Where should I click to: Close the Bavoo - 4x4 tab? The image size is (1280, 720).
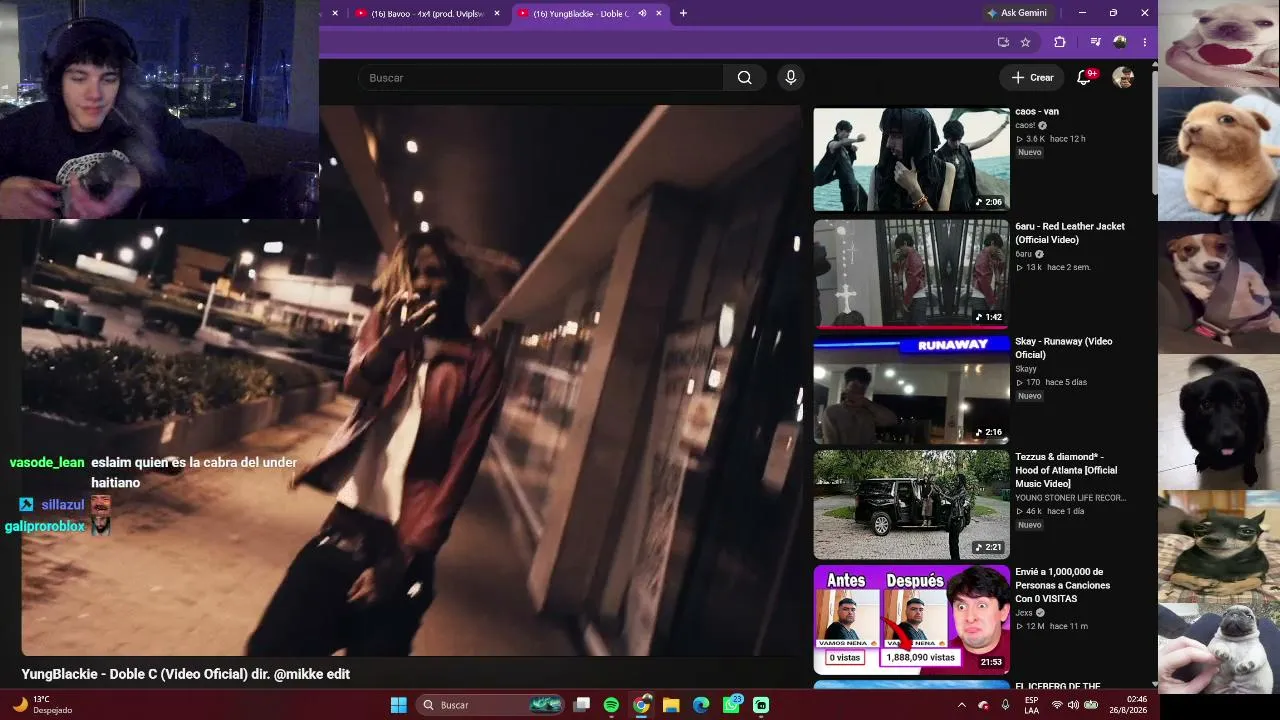pyautogui.click(x=497, y=13)
